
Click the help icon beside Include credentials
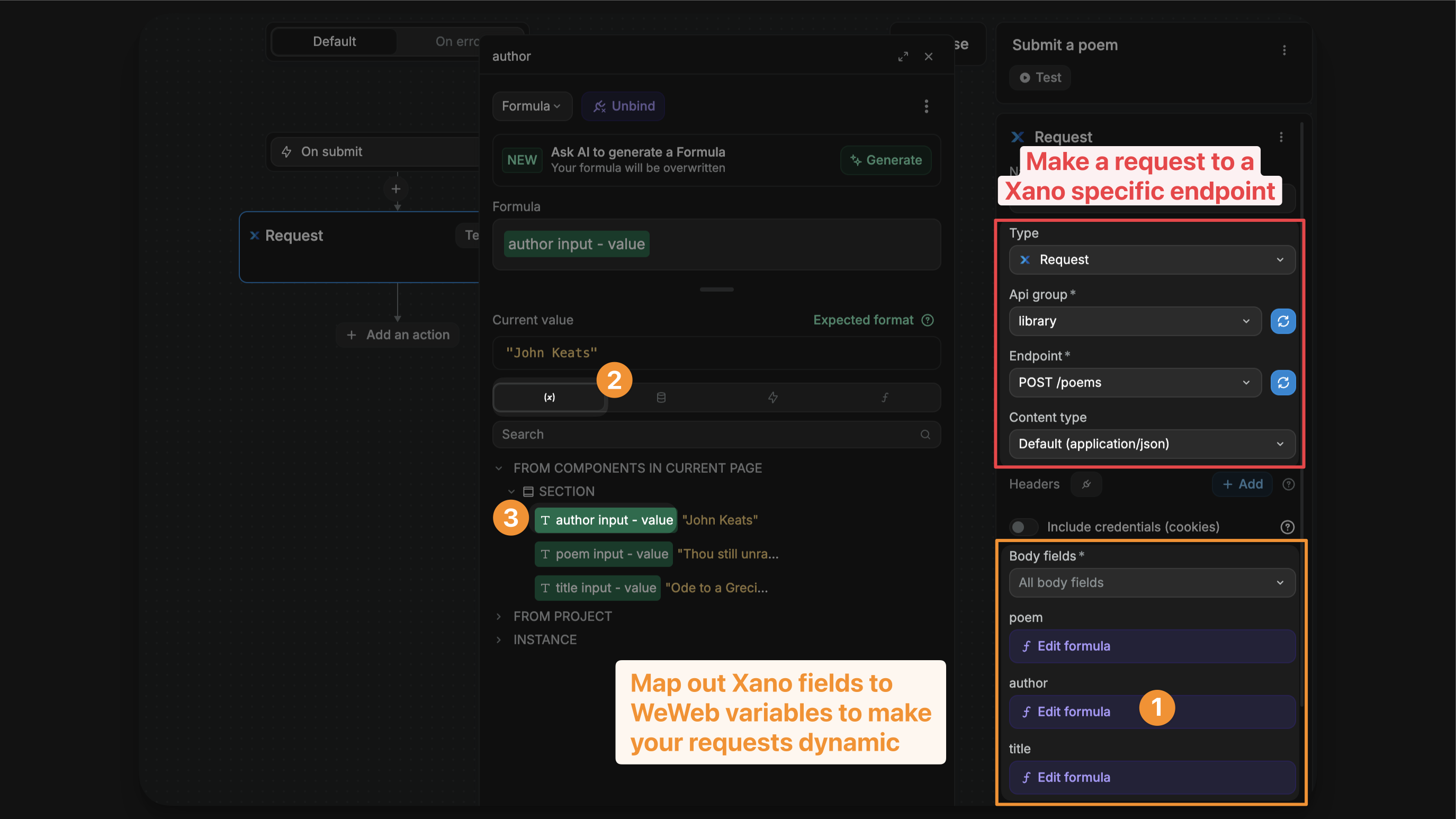[x=1287, y=527]
